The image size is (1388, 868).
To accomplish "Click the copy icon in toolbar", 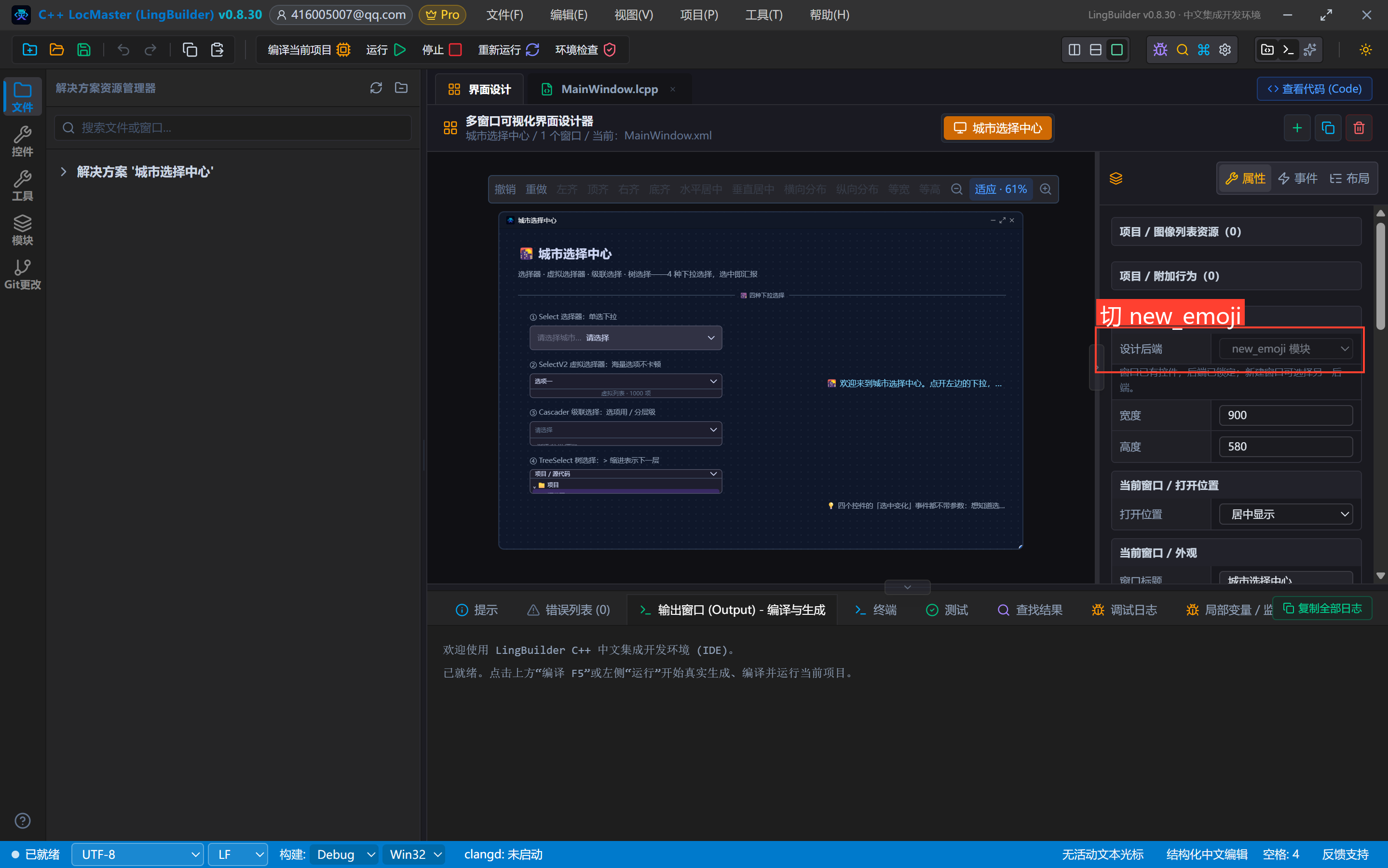I will pos(190,50).
